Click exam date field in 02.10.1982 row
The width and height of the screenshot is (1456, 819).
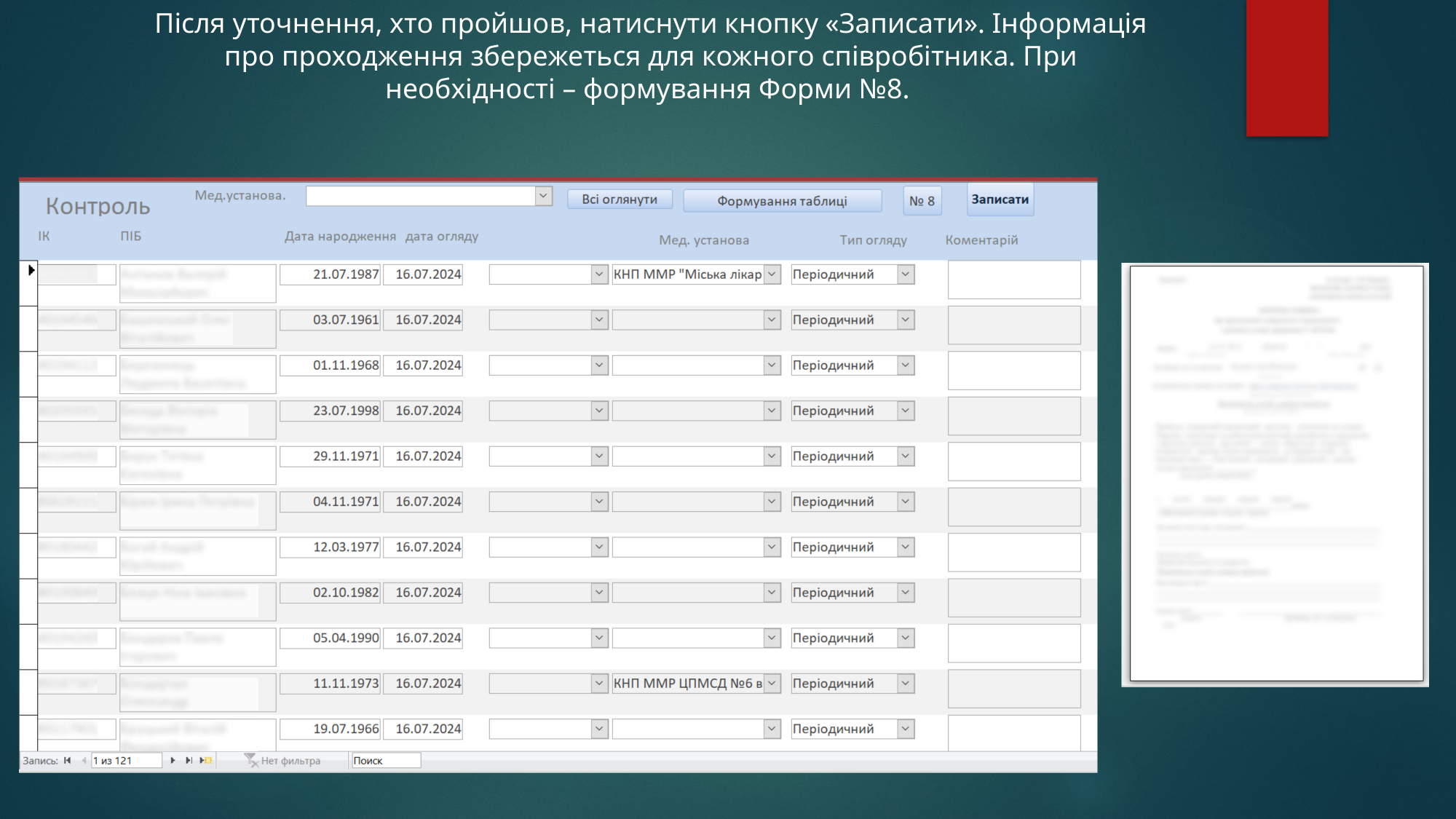click(x=423, y=593)
